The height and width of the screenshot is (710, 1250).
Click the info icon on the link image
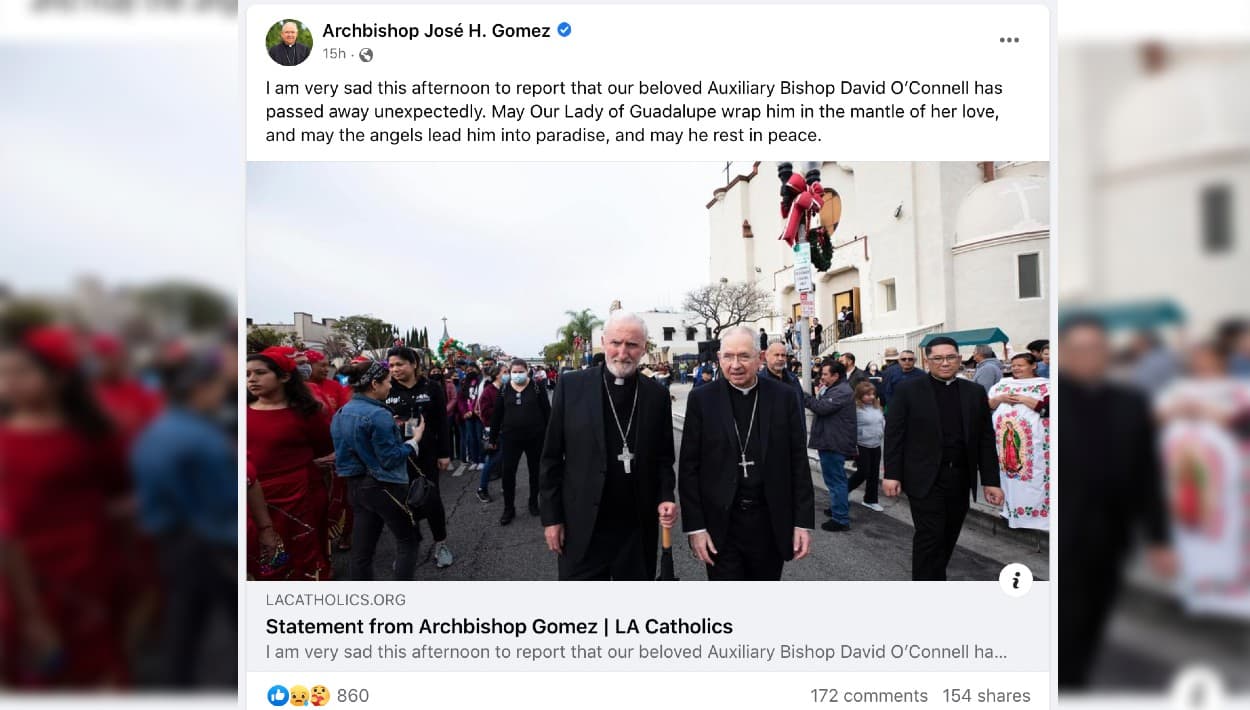1015,579
